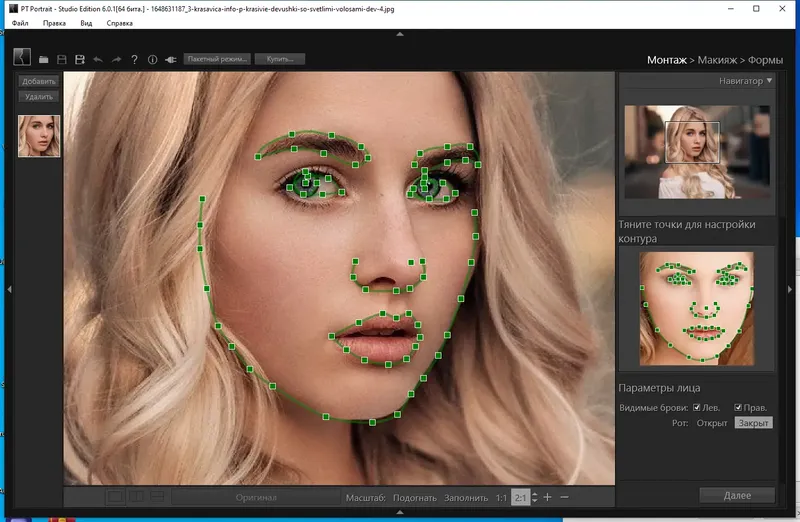Image resolution: width=800 pixels, height=522 pixels.
Task: Open the Вид menu
Action: tap(86, 23)
